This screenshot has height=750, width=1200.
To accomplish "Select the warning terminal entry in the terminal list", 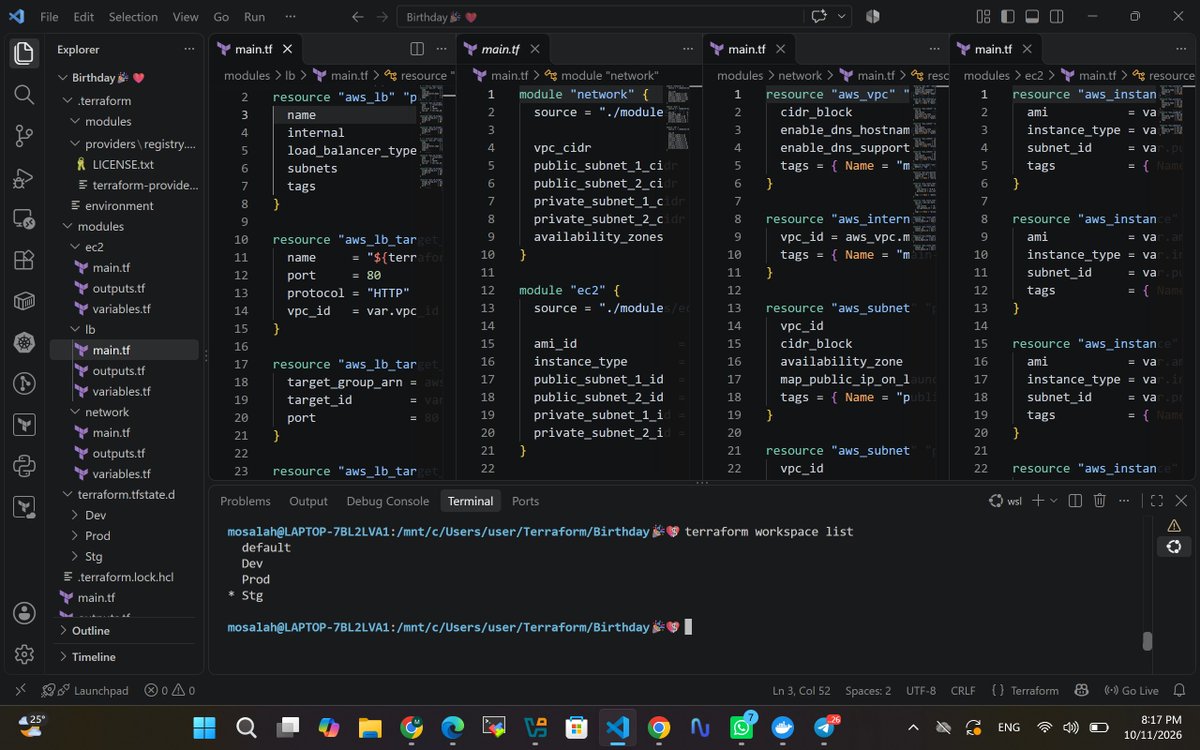I will [1174, 526].
